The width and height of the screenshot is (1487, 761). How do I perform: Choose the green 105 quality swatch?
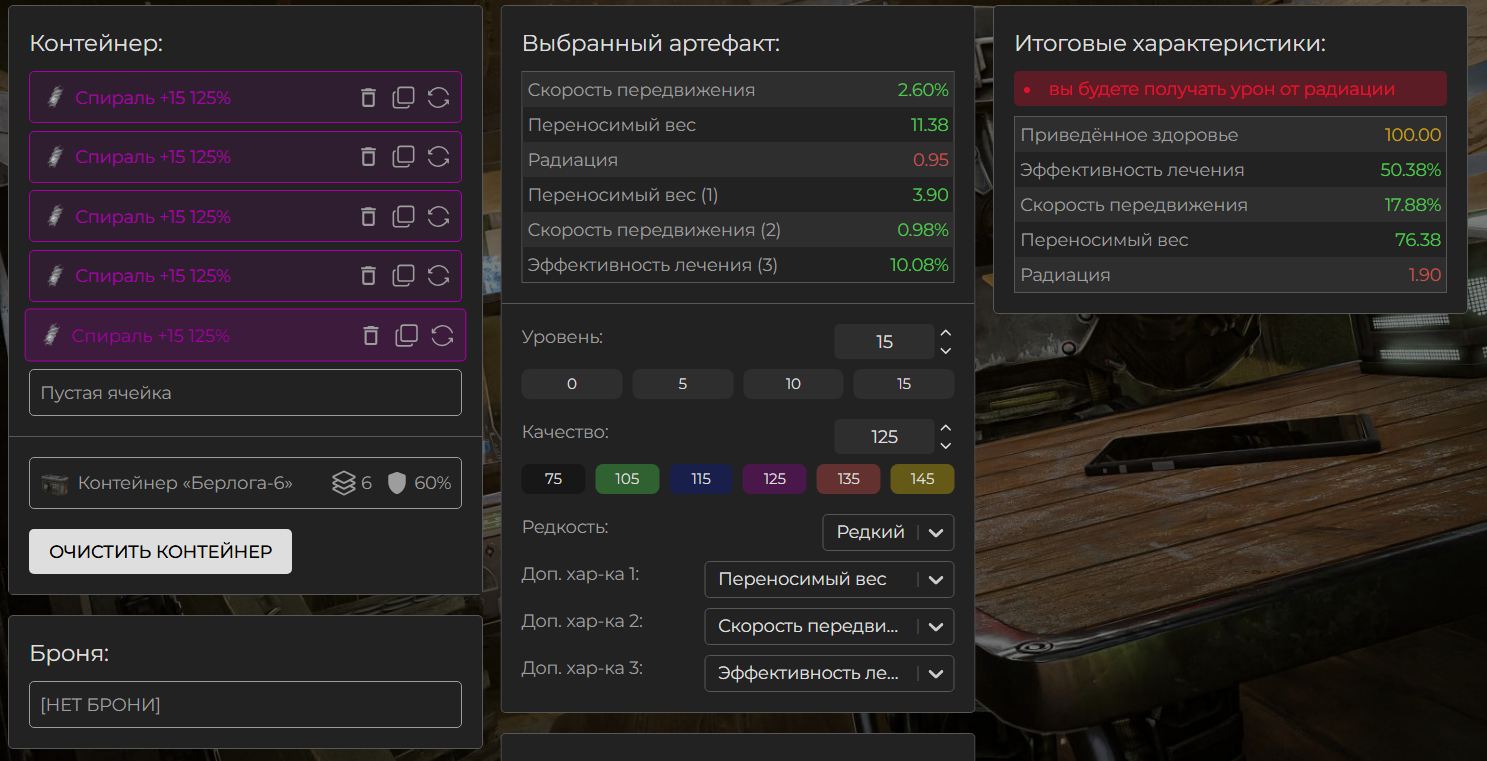tap(627, 479)
